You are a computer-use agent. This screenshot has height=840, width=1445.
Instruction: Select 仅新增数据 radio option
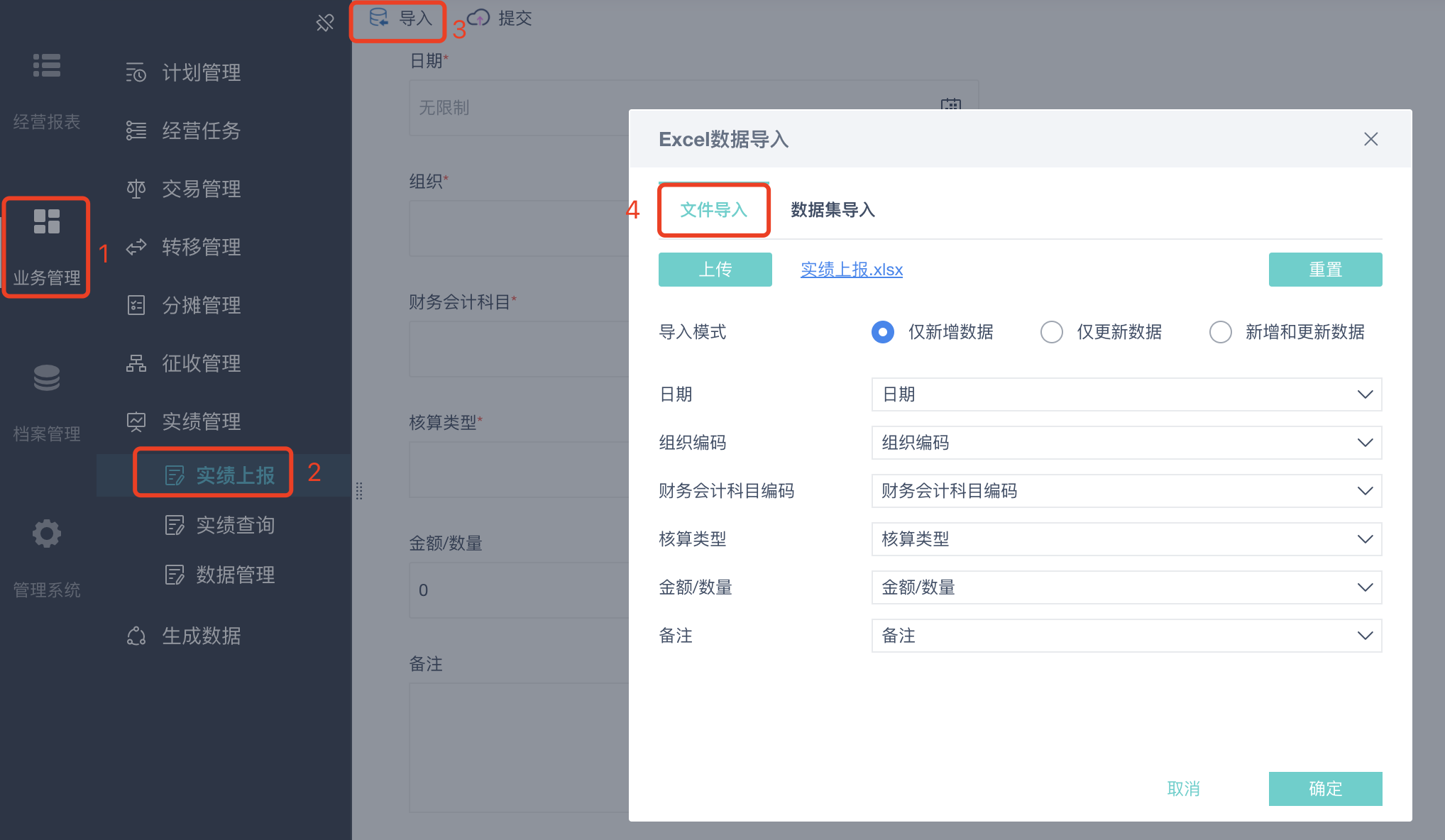[x=883, y=332]
